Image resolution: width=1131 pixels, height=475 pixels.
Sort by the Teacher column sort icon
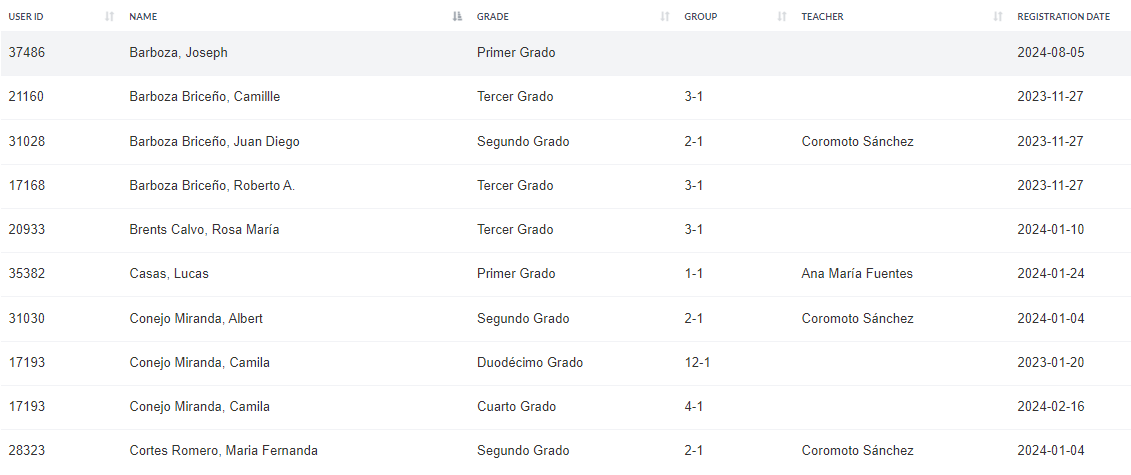(998, 17)
